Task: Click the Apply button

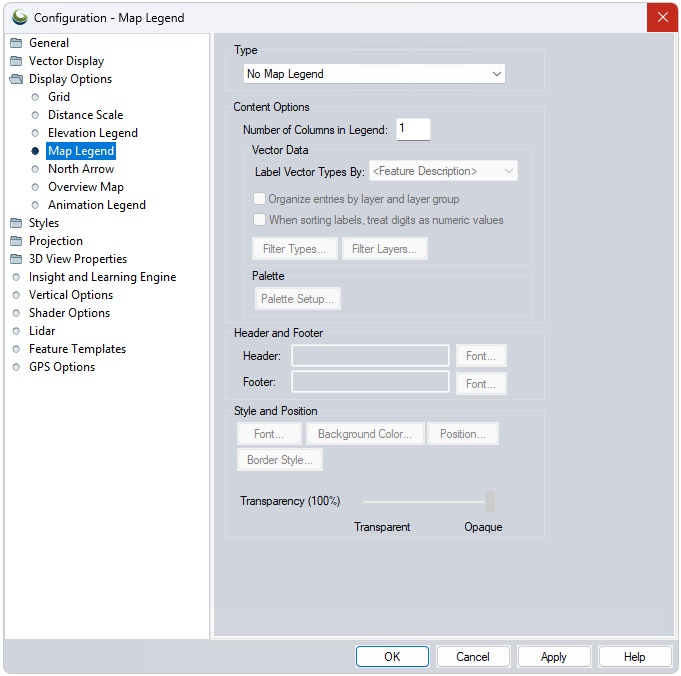Action: point(554,657)
